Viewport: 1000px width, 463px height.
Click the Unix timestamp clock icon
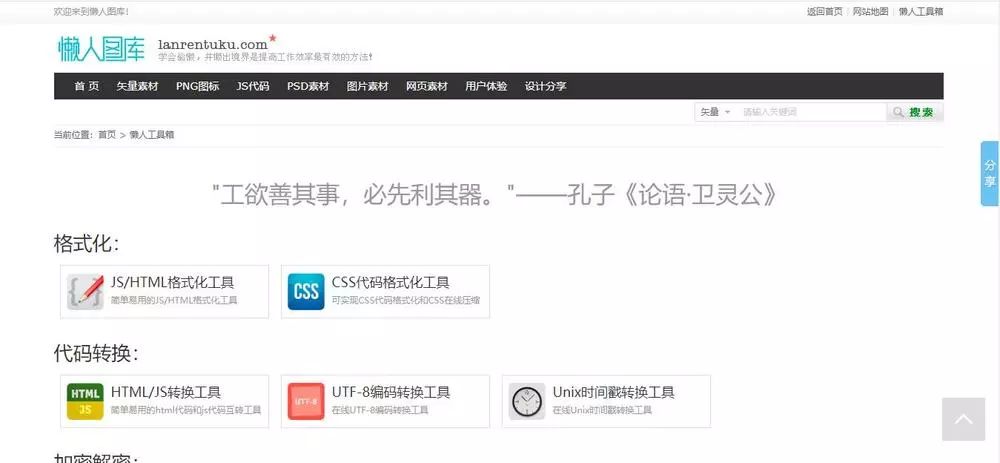pyautogui.click(x=527, y=401)
